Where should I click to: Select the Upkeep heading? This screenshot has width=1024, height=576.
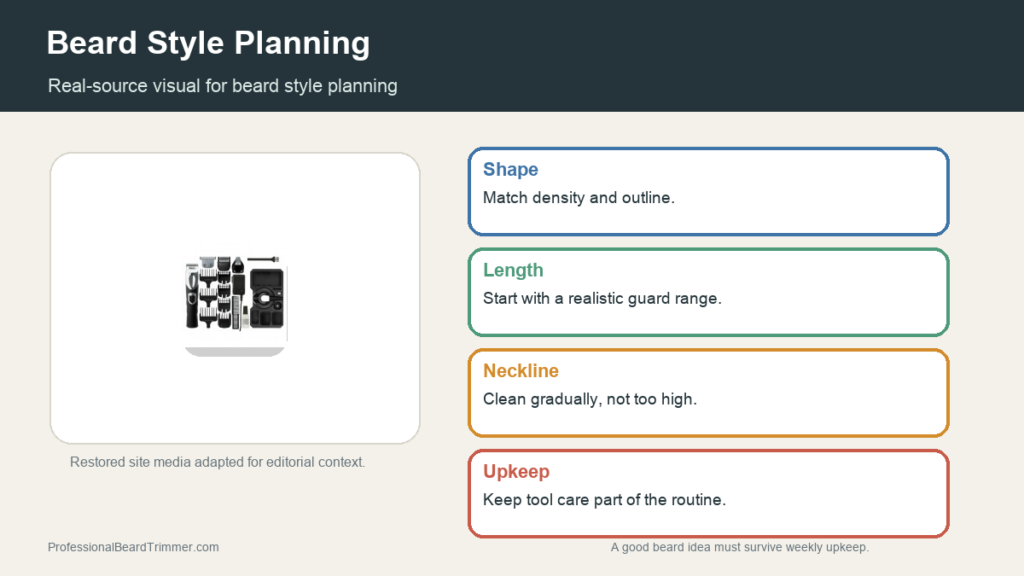click(x=516, y=471)
